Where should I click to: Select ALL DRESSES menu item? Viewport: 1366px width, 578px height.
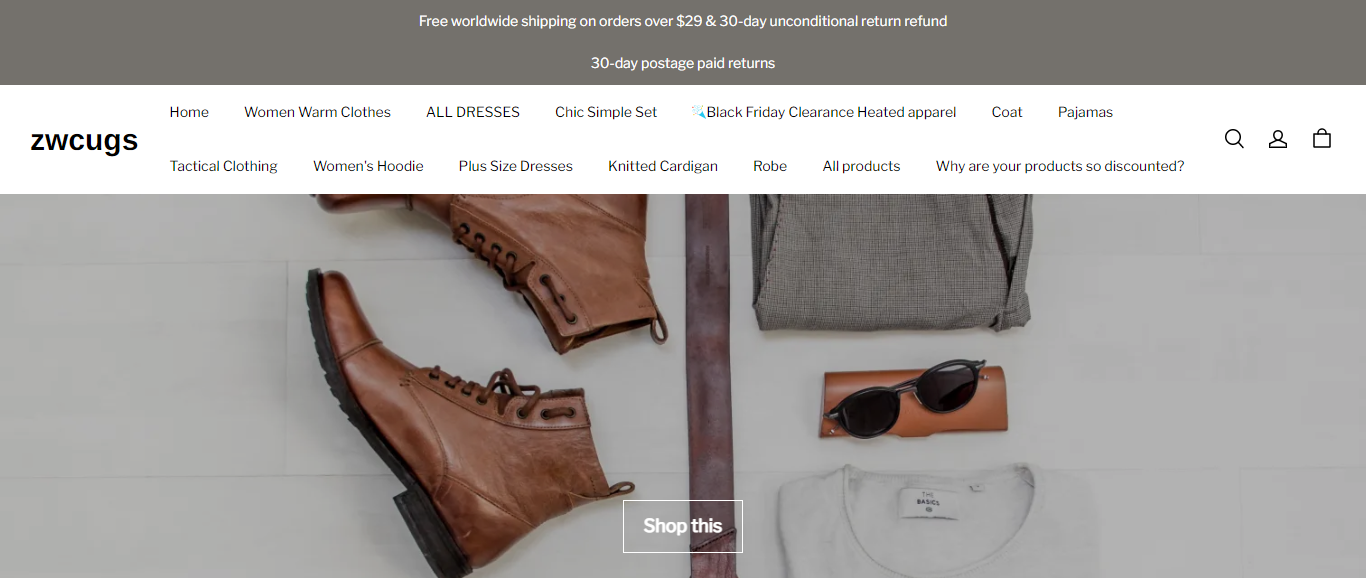pyautogui.click(x=473, y=112)
